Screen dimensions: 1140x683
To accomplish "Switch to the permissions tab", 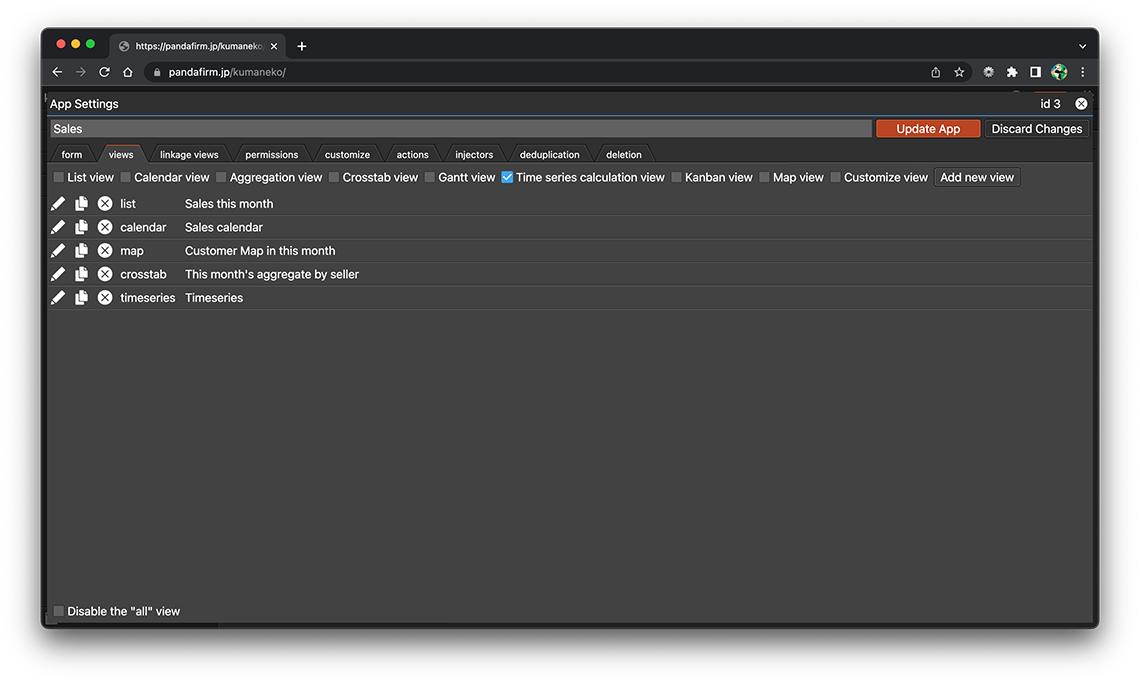I will [271, 155].
